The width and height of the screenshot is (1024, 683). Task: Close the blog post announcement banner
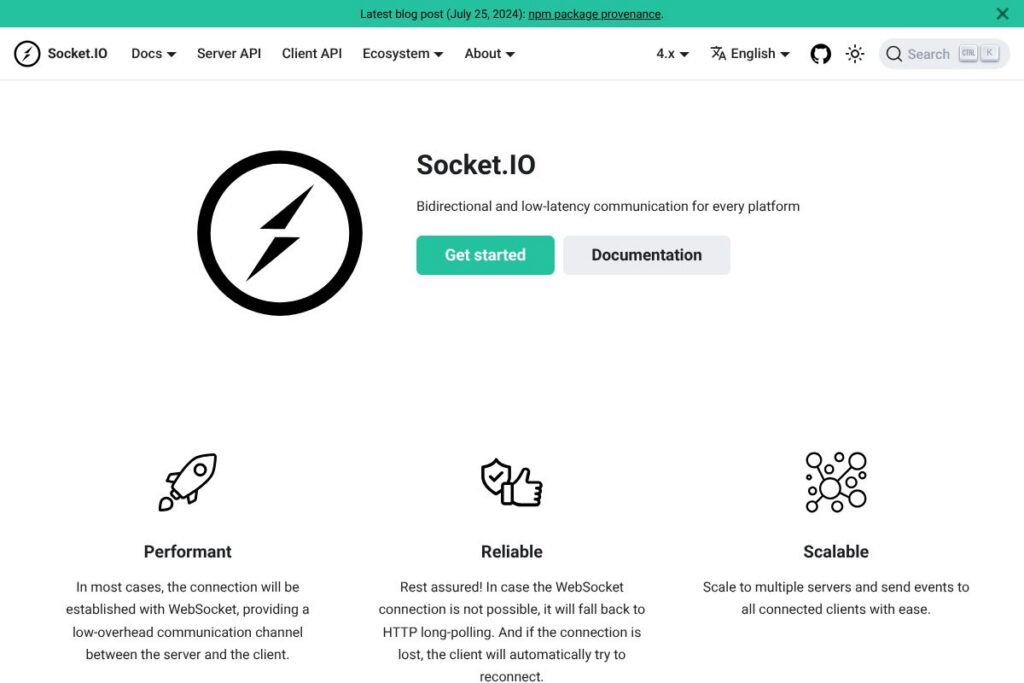[1002, 14]
